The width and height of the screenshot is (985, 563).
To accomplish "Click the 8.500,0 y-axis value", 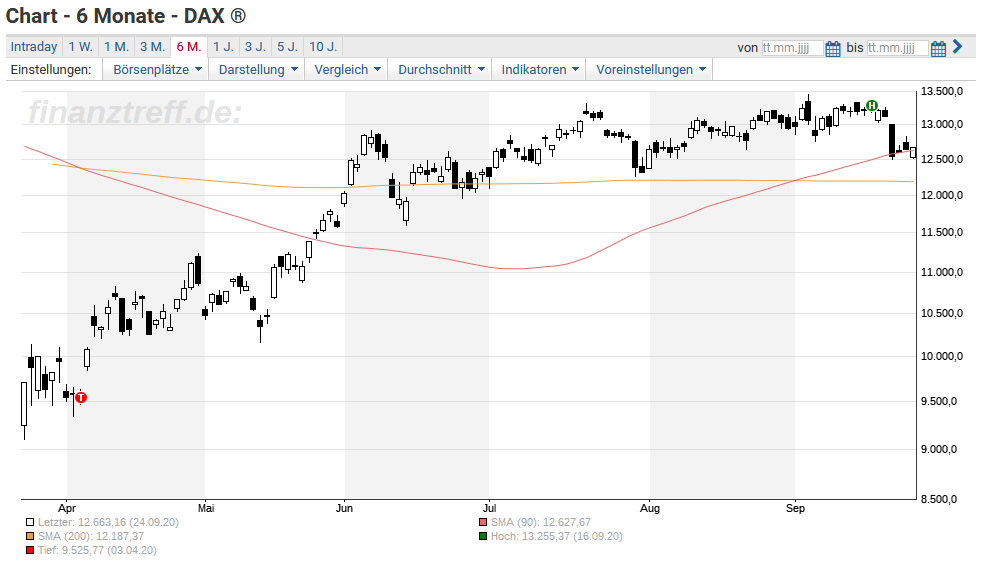I will 939,500.
